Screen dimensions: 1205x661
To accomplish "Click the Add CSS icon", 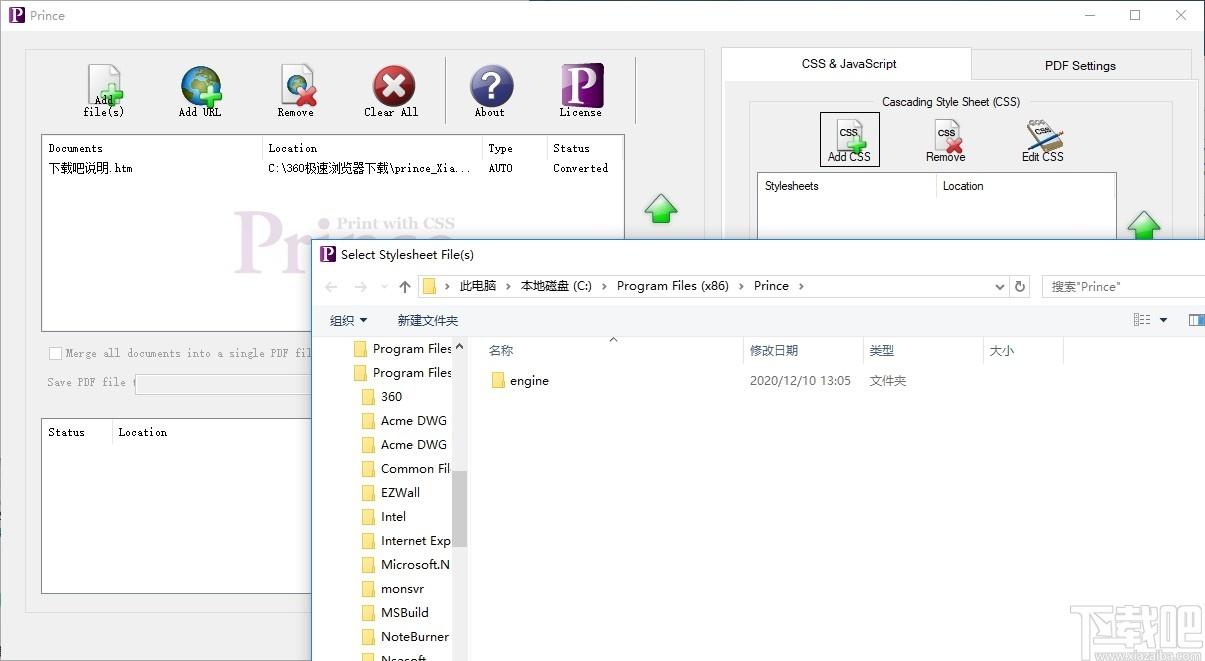I will pos(849,139).
